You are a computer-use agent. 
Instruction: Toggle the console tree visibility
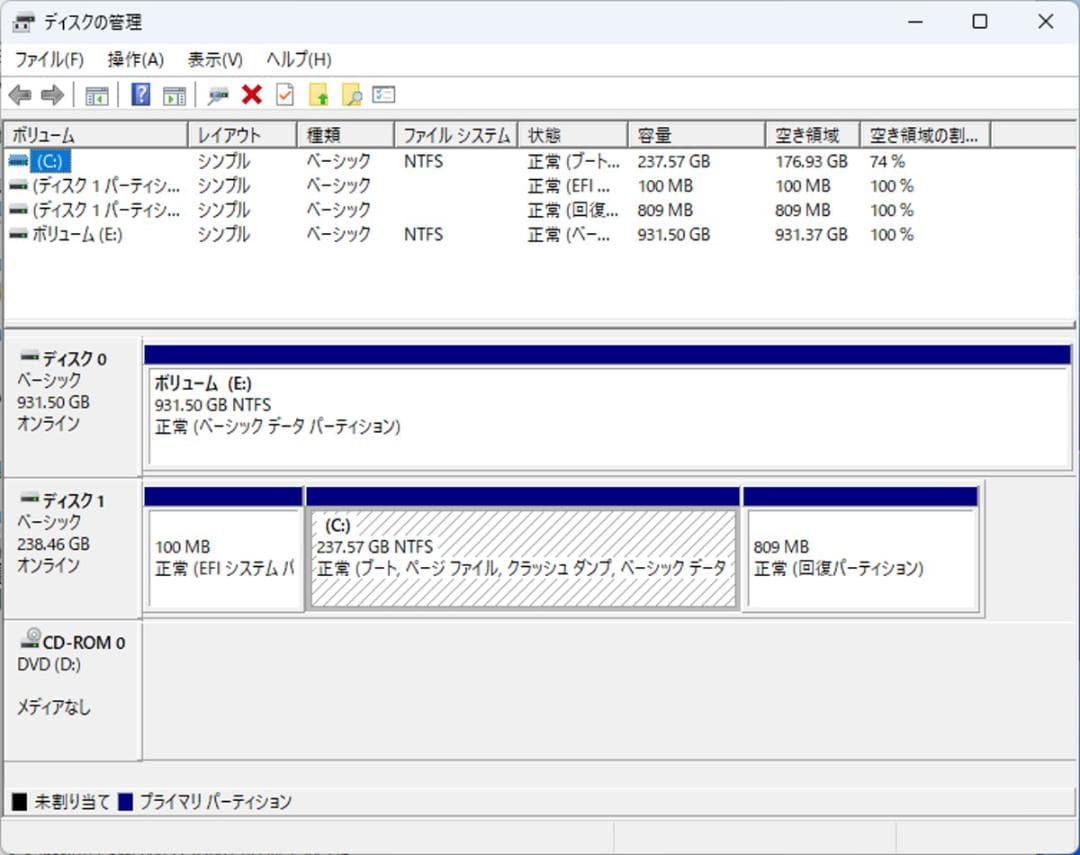[96, 95]
